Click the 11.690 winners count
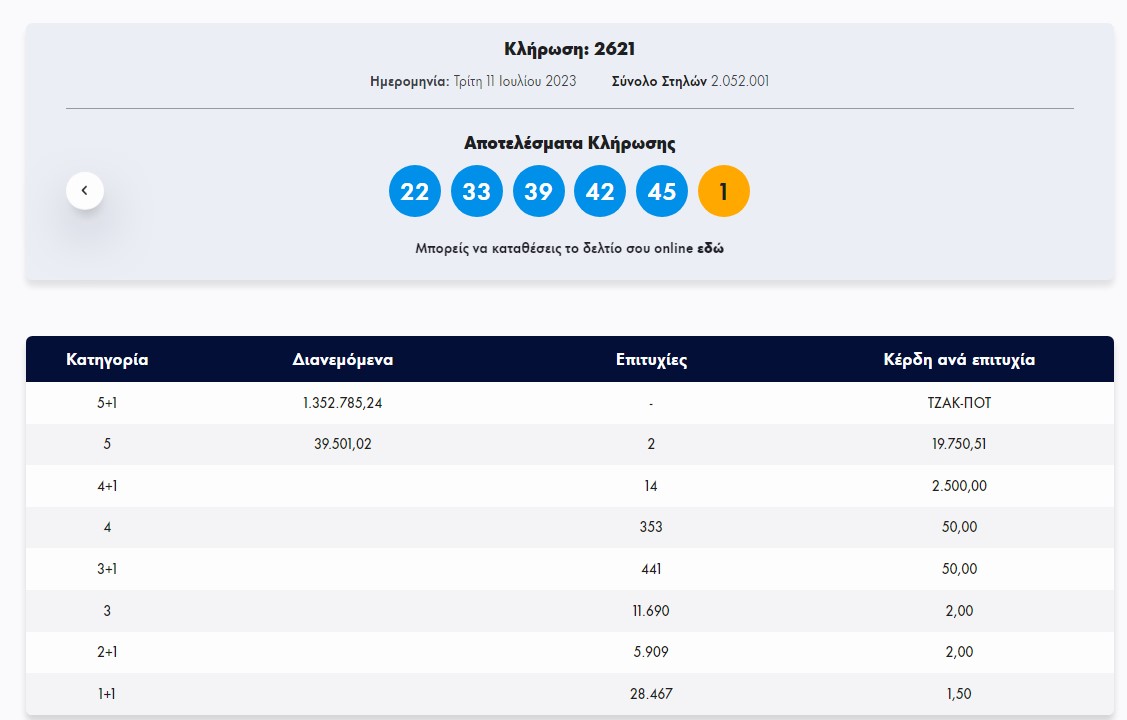The width and height of the screenshot is (1127, 720). pos(651,611)
